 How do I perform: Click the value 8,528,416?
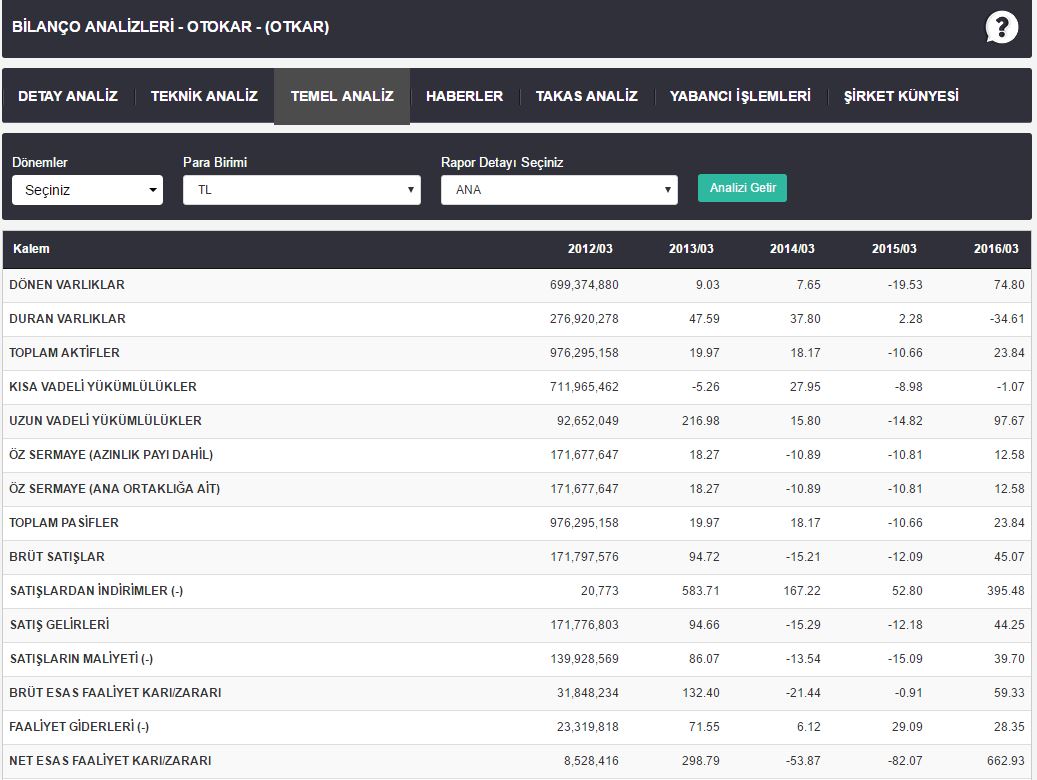tap(591, 761)
